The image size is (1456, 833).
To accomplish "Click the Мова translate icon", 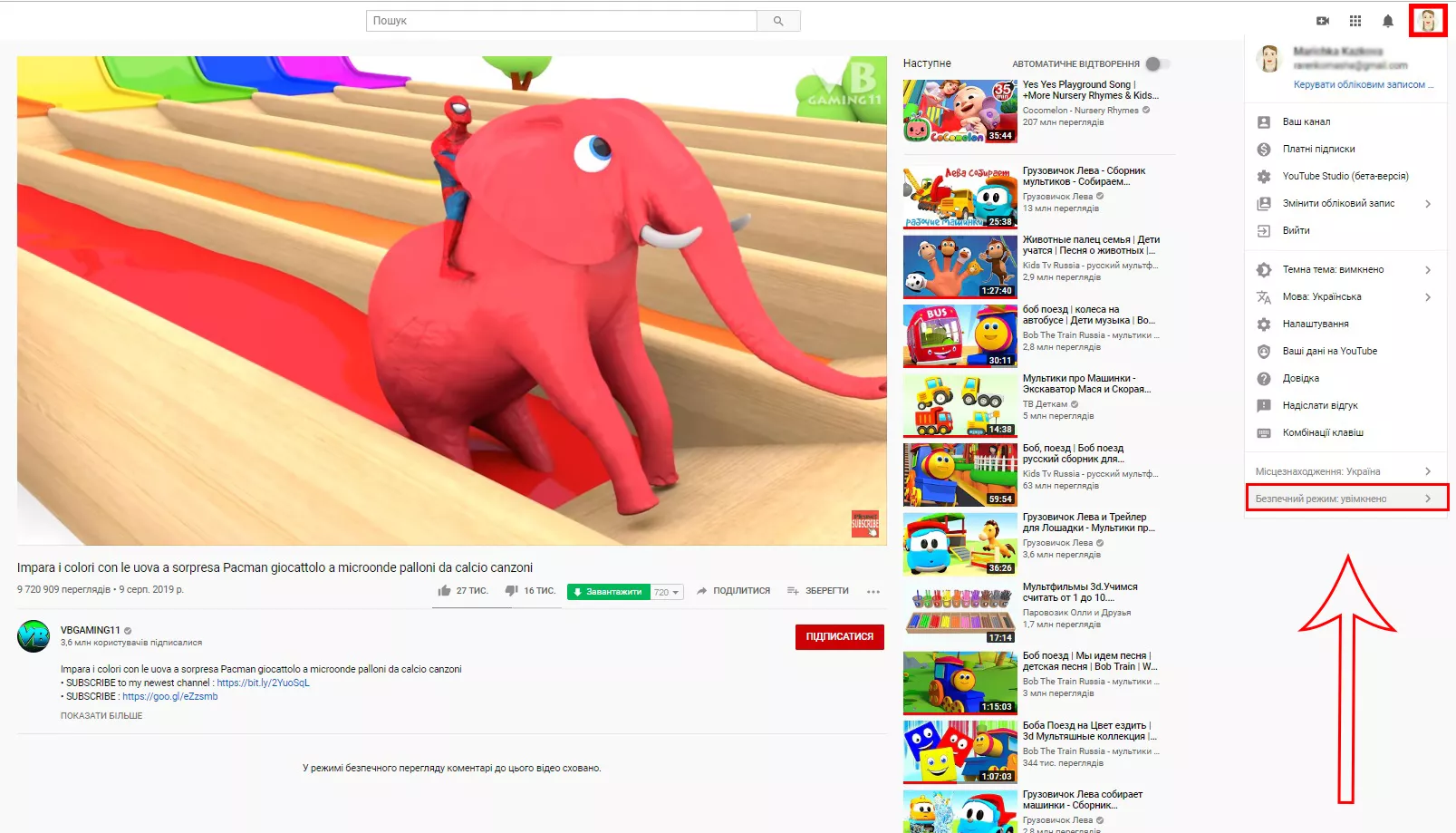I will point(1264,296).
